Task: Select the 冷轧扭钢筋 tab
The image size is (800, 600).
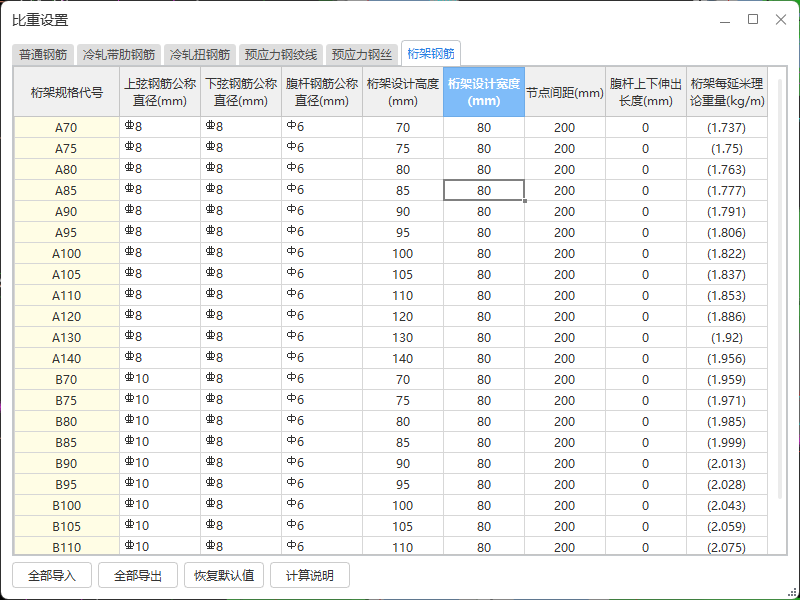Action: click(200, 55)
